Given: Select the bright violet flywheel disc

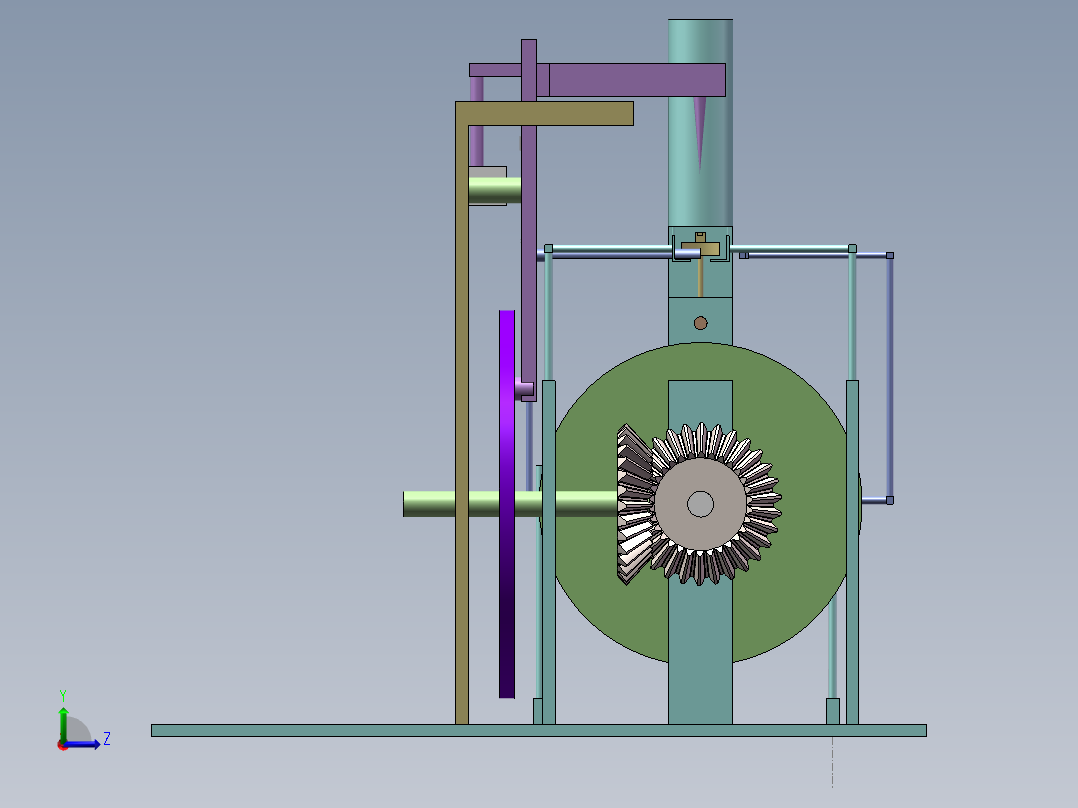Looking at the screenshot, I should point(507,503).
